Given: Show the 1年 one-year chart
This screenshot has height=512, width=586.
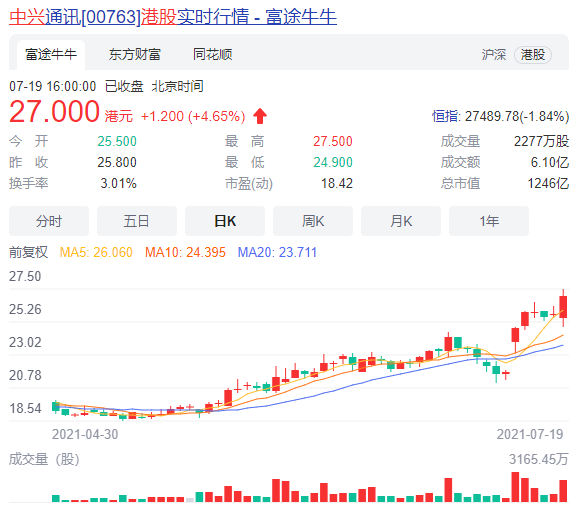Looking at the screenshot, I should point(489,221).
